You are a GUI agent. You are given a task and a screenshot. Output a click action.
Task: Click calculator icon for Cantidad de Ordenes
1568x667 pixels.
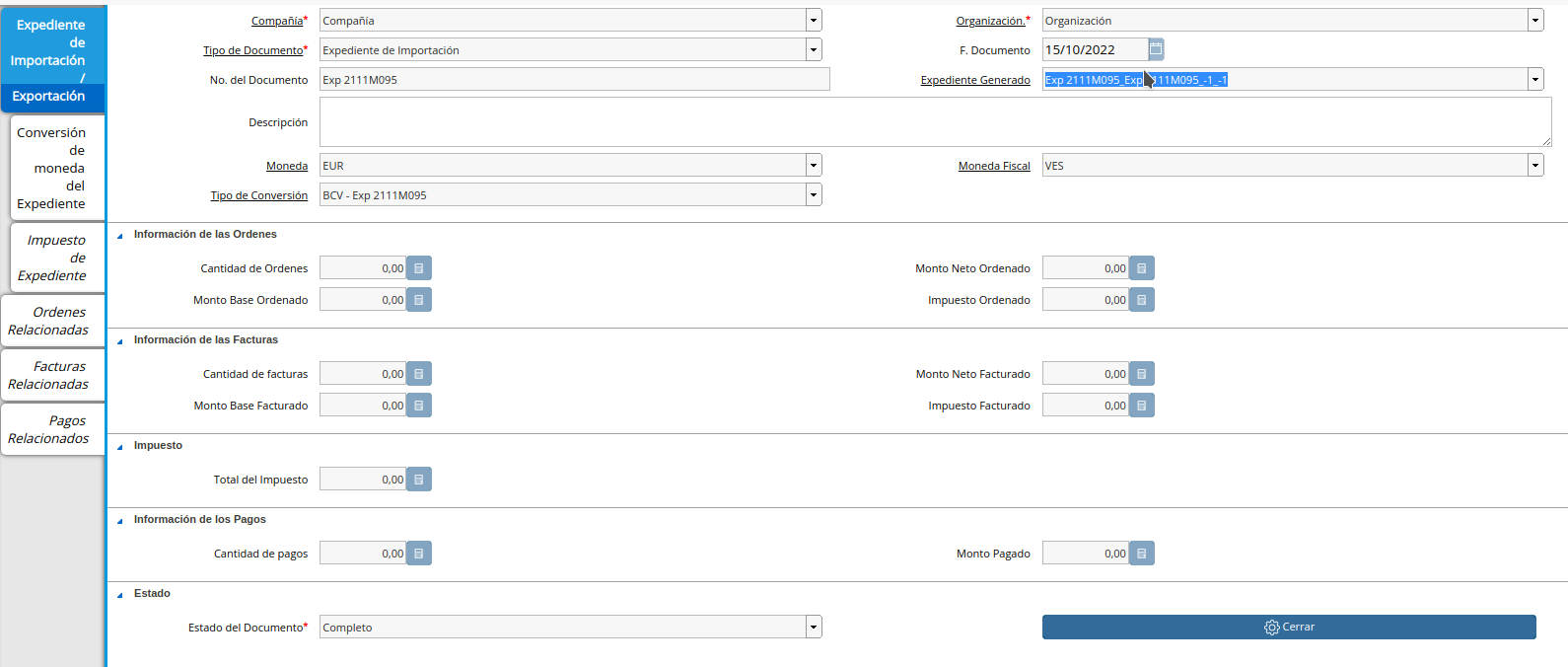pos(419,268)
